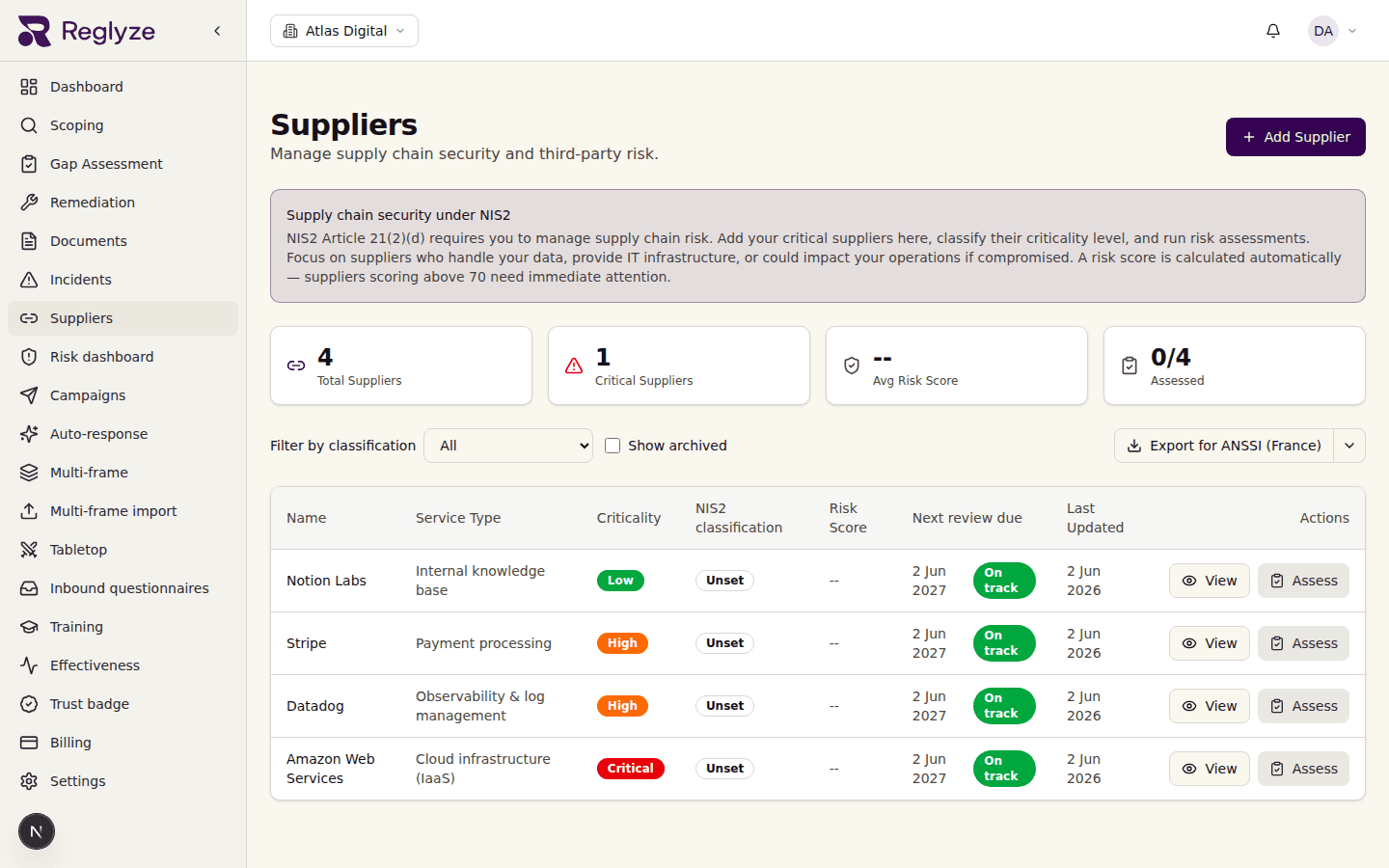Click the Documents file icon
Image resolution: width=1389 pixels, height=868 pixels.
(29, 241)
